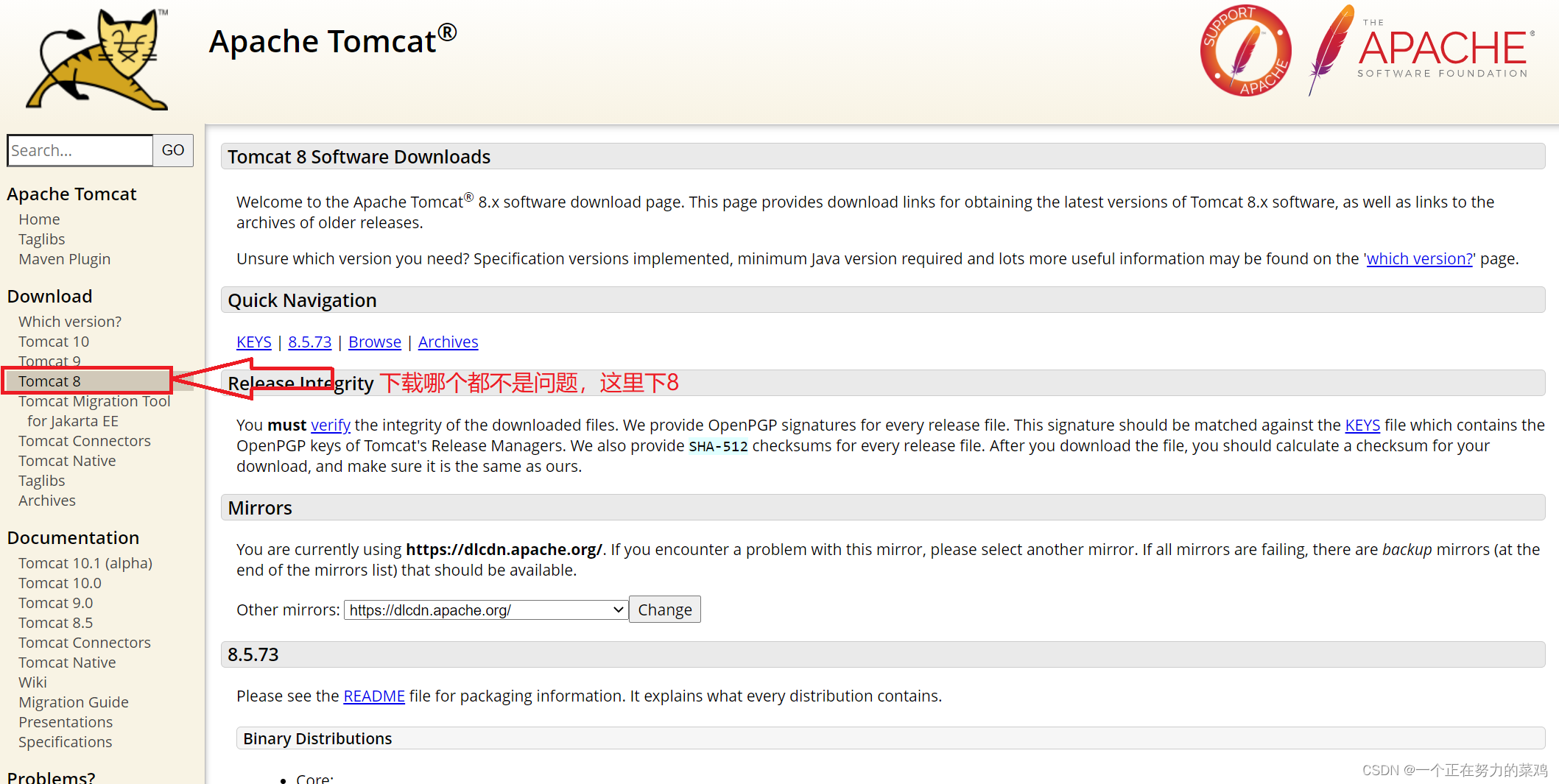The image size is (1559, 784).
Task: Open the Specifications link
Action: click(66, 742)
